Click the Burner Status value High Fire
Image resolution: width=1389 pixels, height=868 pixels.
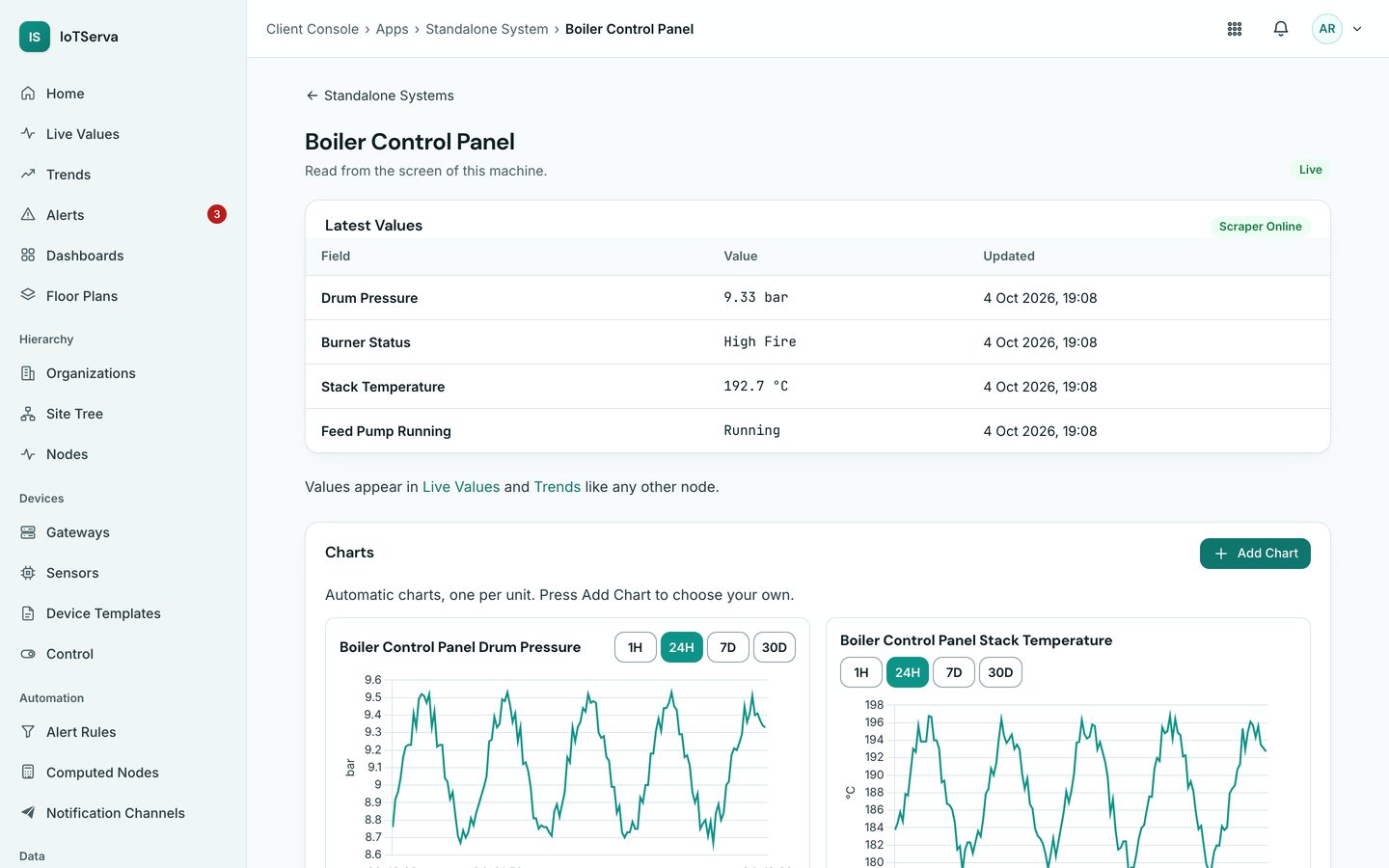tap(760, 341)
